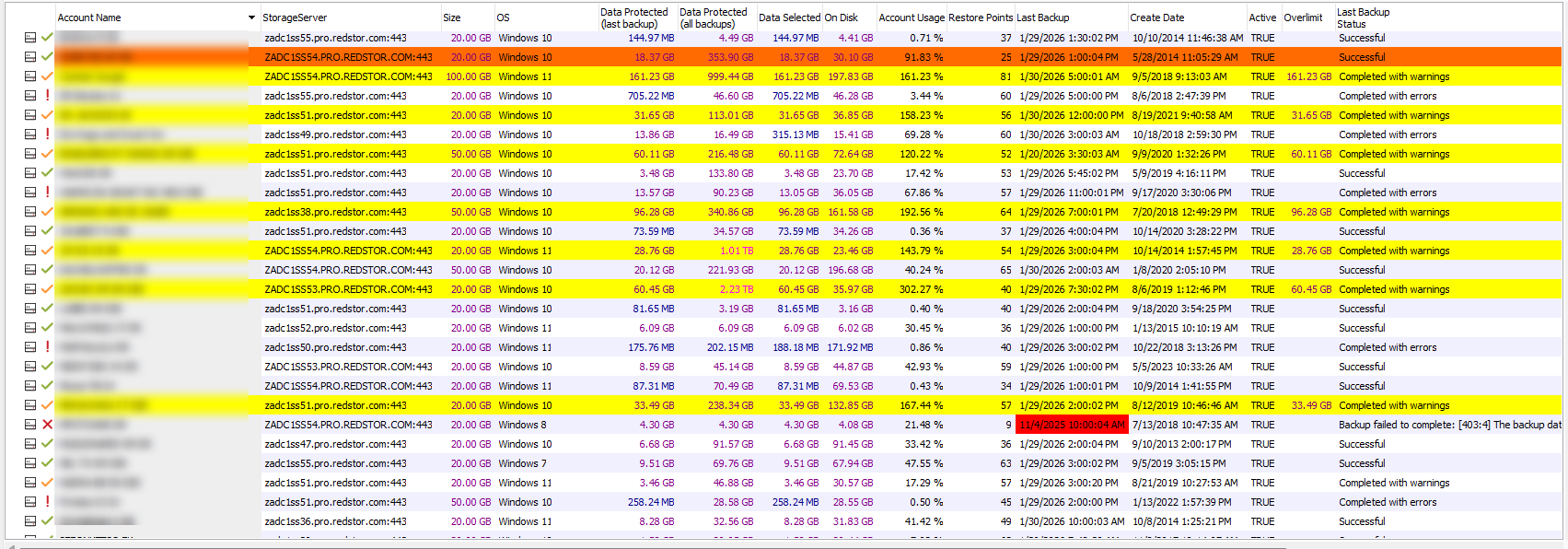Image resolution: width=1568 pixels, height=549 pixels.
Task: Sort by the On Disk column header
Action: [841, 18]
